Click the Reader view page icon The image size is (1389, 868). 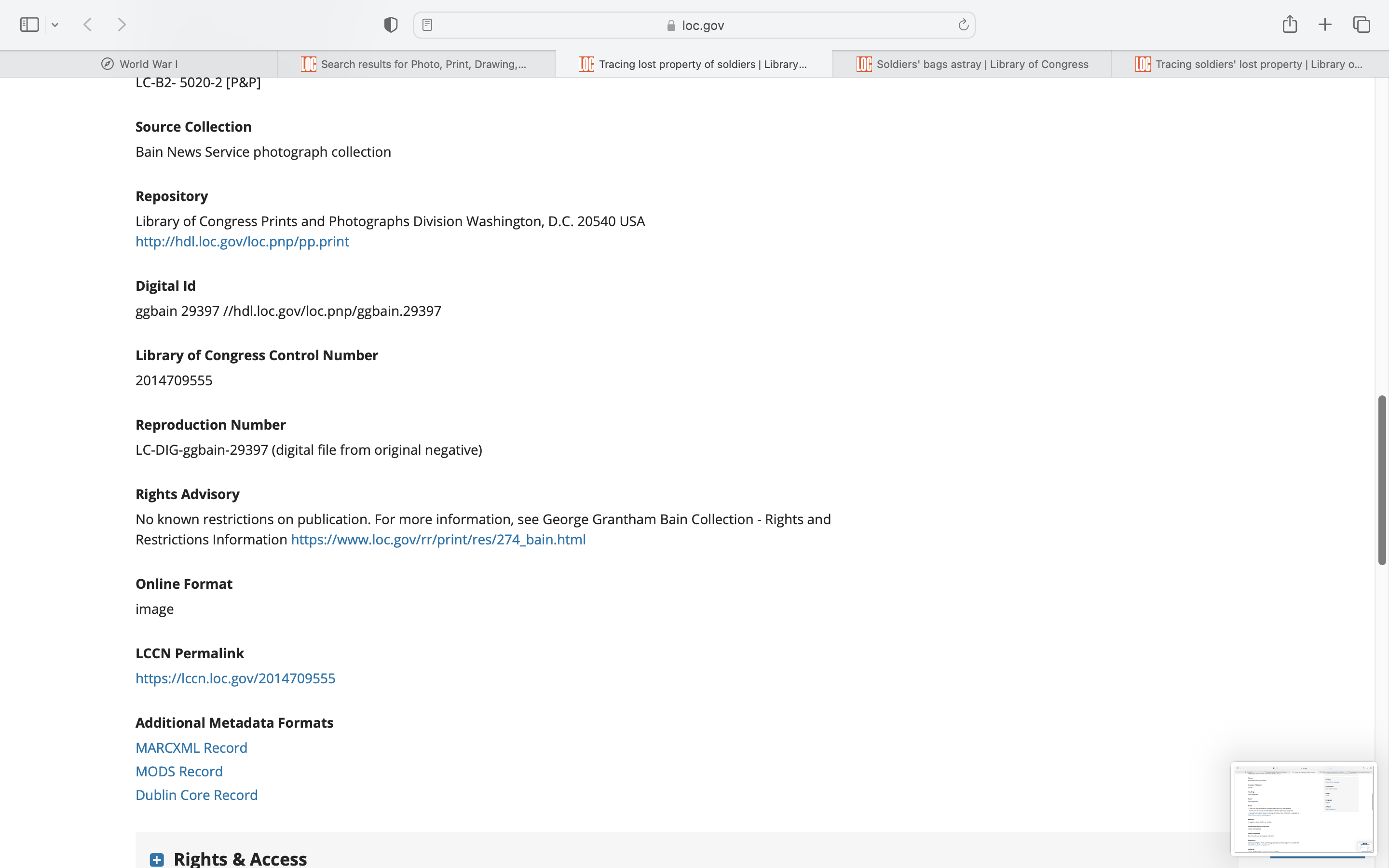(427, 25)
